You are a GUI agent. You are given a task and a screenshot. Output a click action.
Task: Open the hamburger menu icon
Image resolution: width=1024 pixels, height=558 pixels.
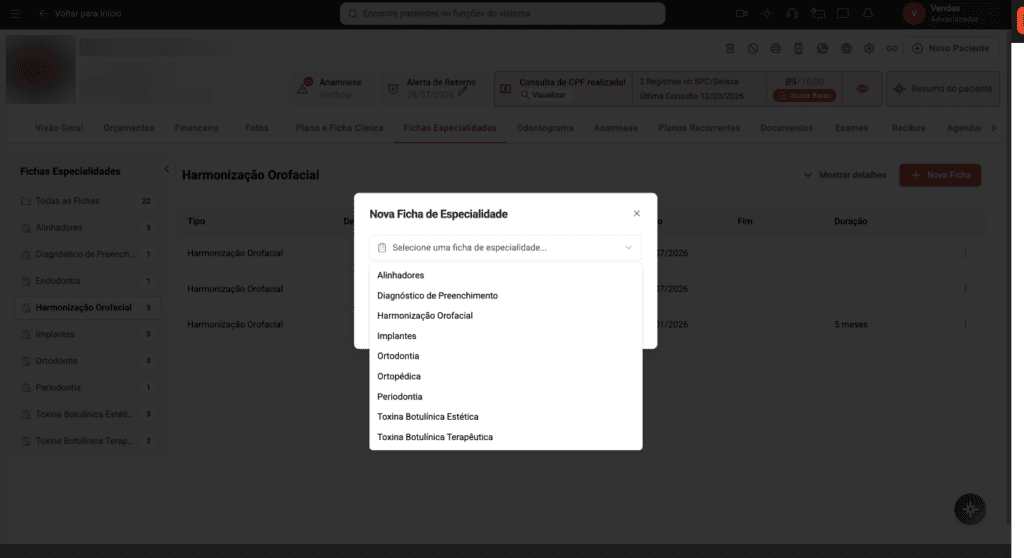click(x=15, y=13)
